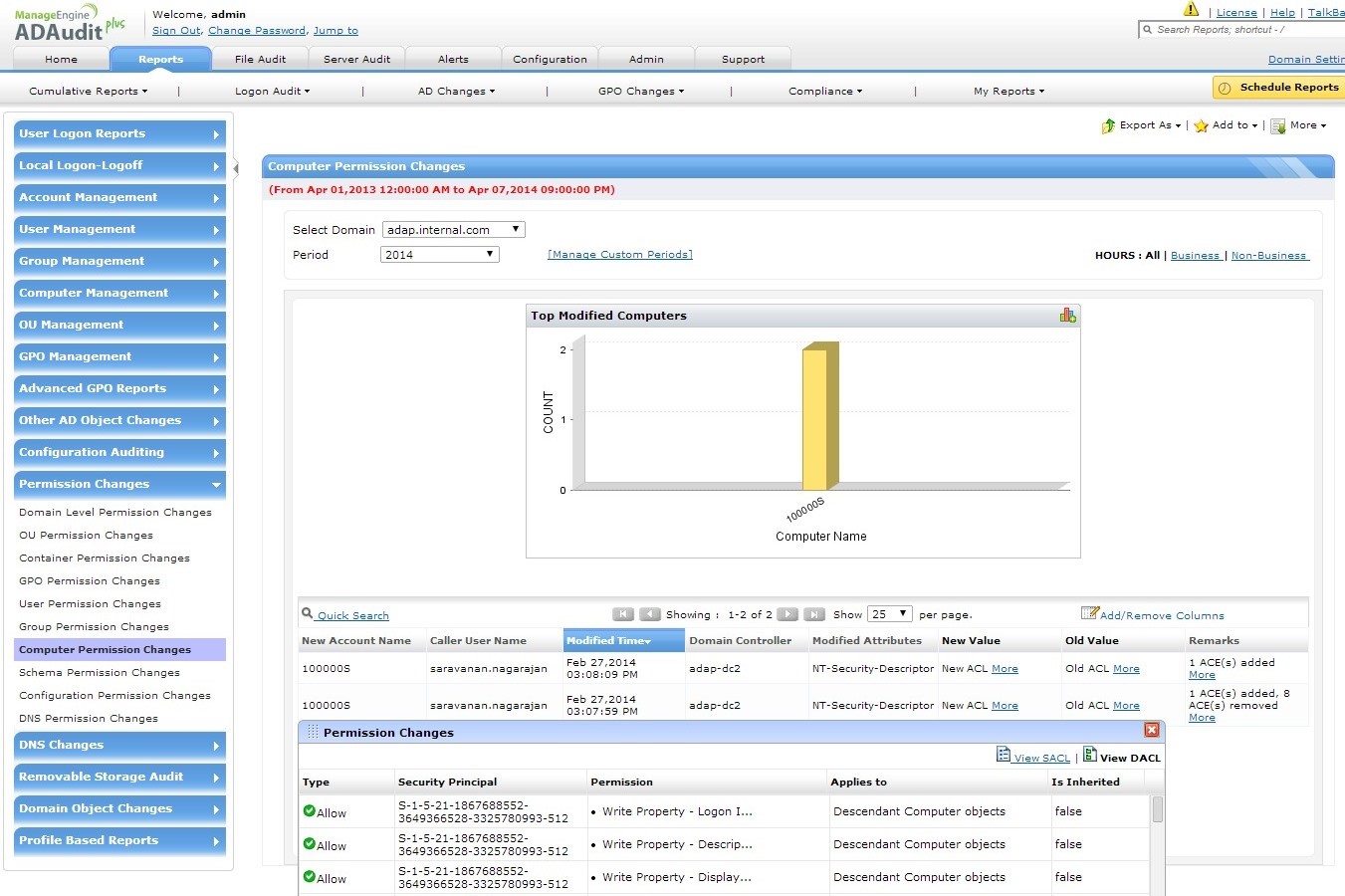Open Add/Remove Columns editor
1345x896 pixels.
tap(1161, 615)
